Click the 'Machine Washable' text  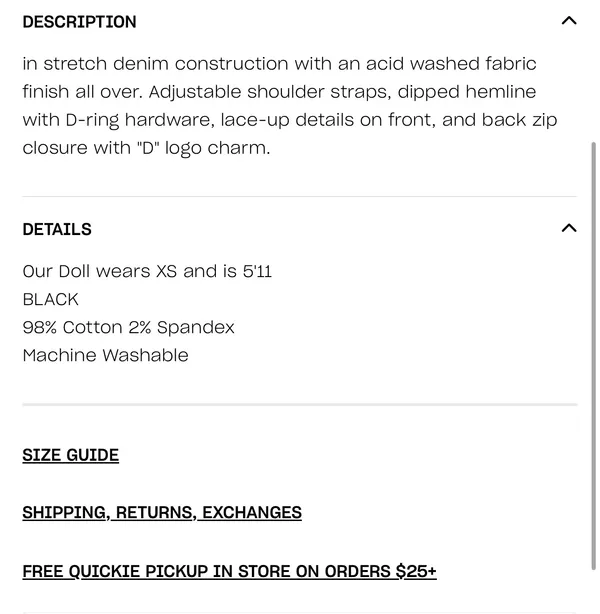click(x=106, y=355)
